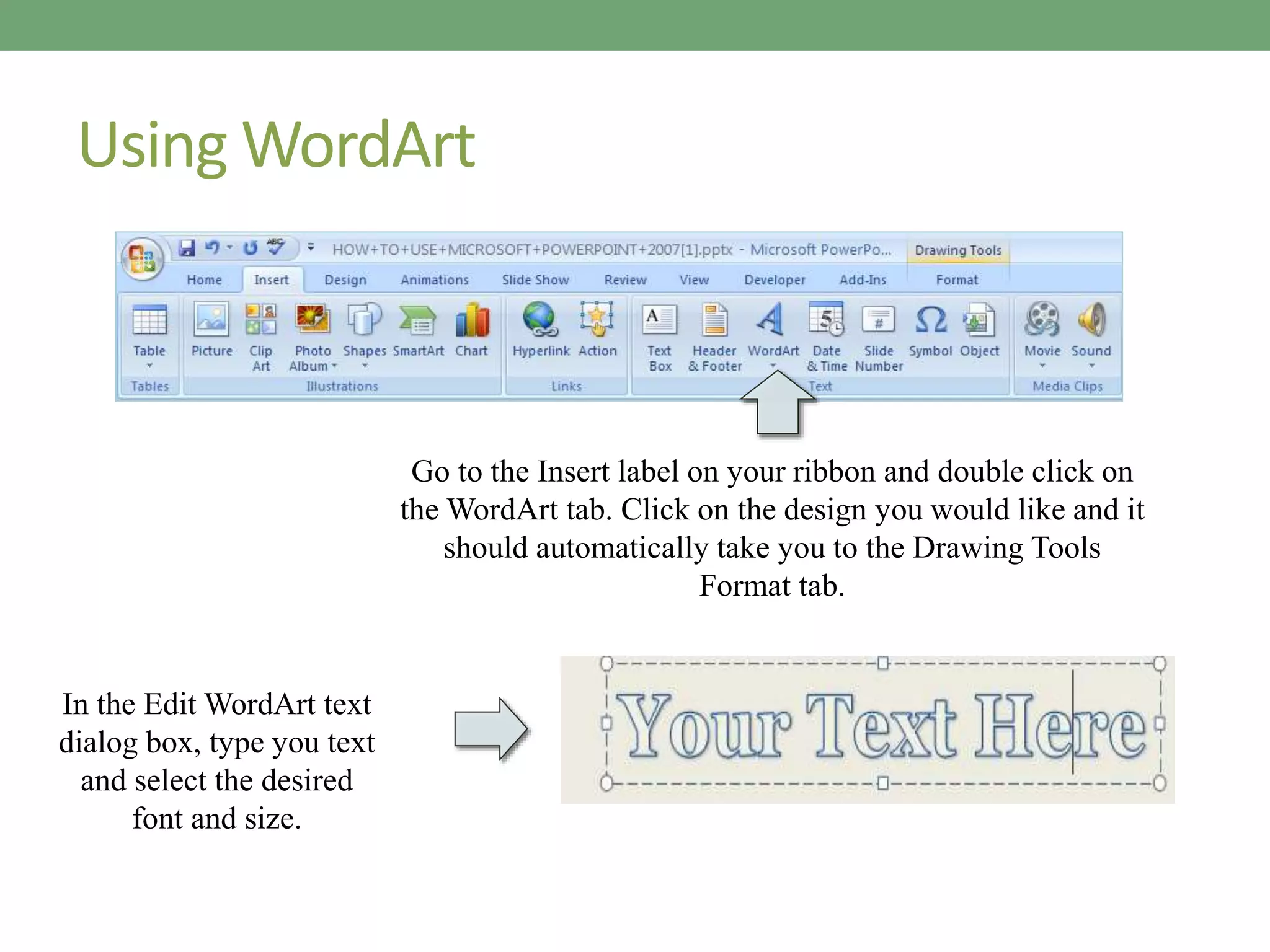Image resolution: width=1270 pixels, height=952 pixels.
Task: Open the Add-Ins tab
Action: pos(863,280)
